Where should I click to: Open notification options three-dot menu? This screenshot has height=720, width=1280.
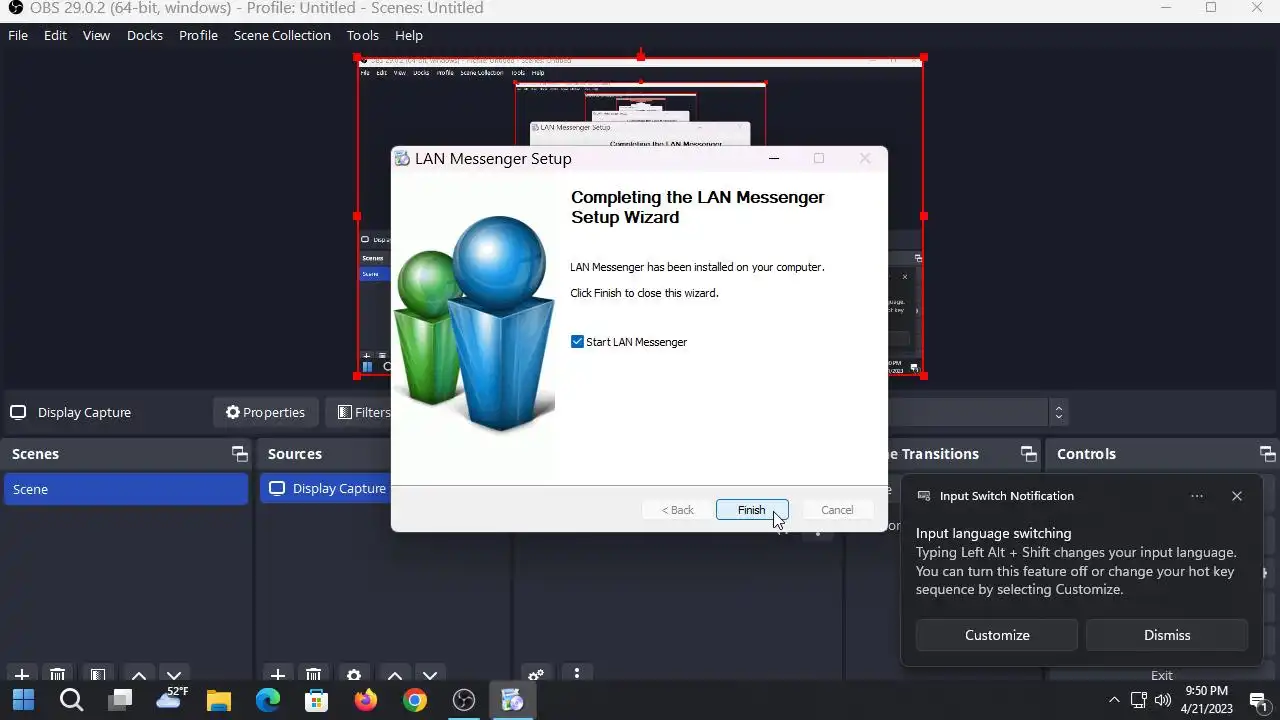[x=1197, y=496]
